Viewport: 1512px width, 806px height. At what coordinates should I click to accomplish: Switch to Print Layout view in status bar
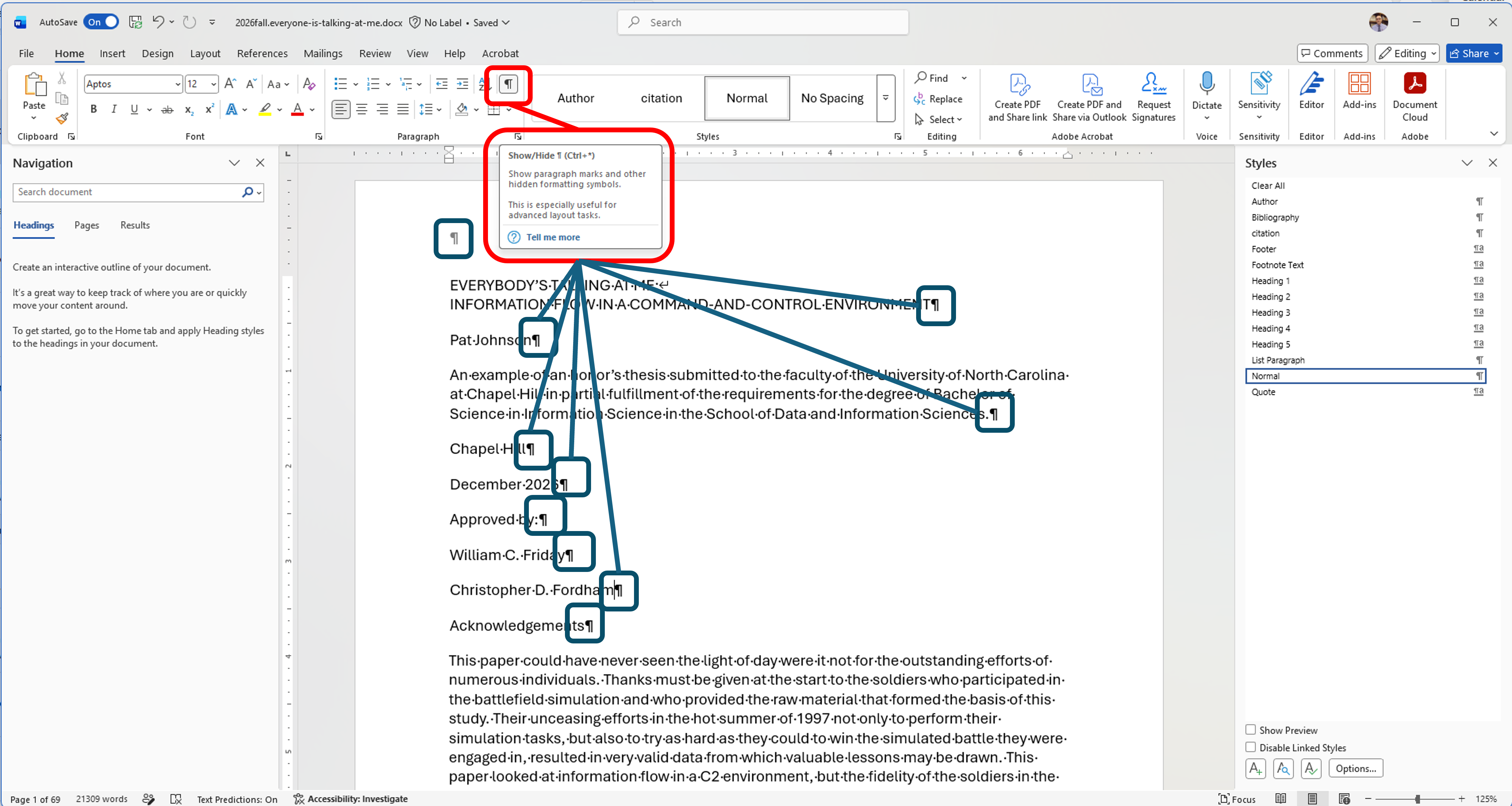pyautogui.click(x=1312, y=798)
